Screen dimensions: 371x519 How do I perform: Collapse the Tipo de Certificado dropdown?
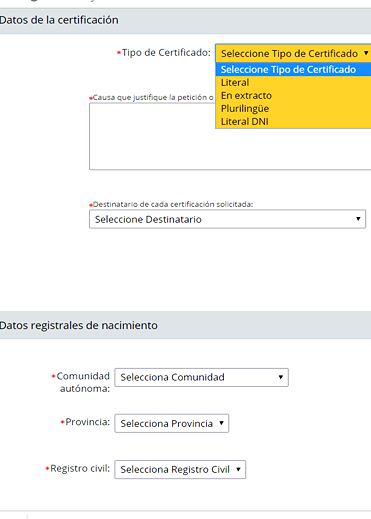click(293, 53)
